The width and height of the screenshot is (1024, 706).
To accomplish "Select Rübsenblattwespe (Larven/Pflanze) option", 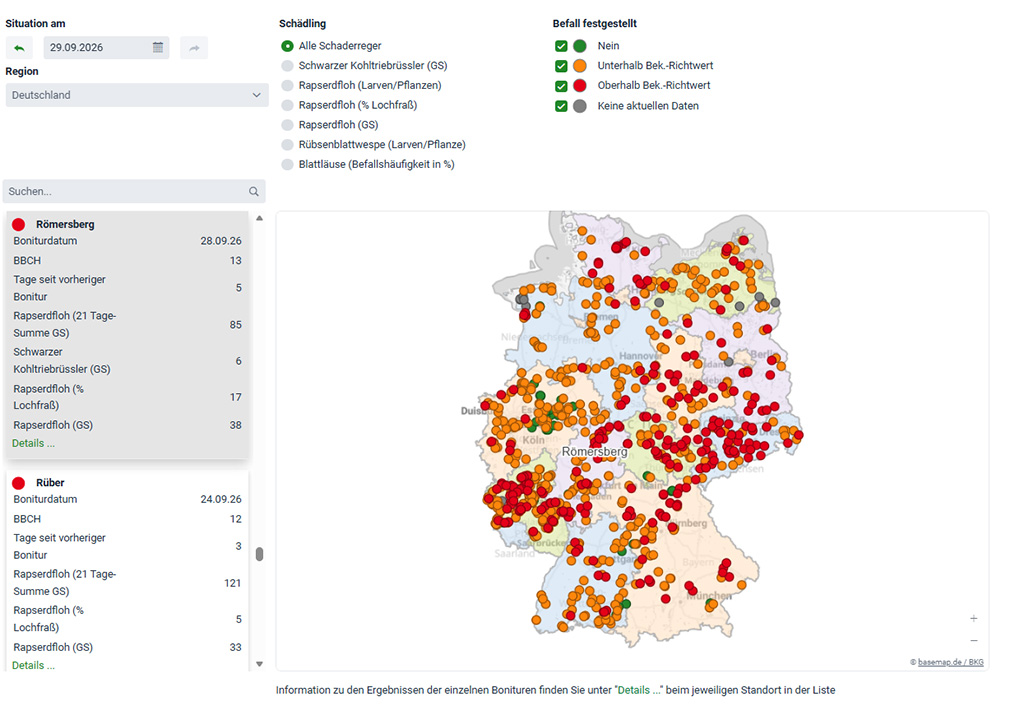I will click(287, 145).
